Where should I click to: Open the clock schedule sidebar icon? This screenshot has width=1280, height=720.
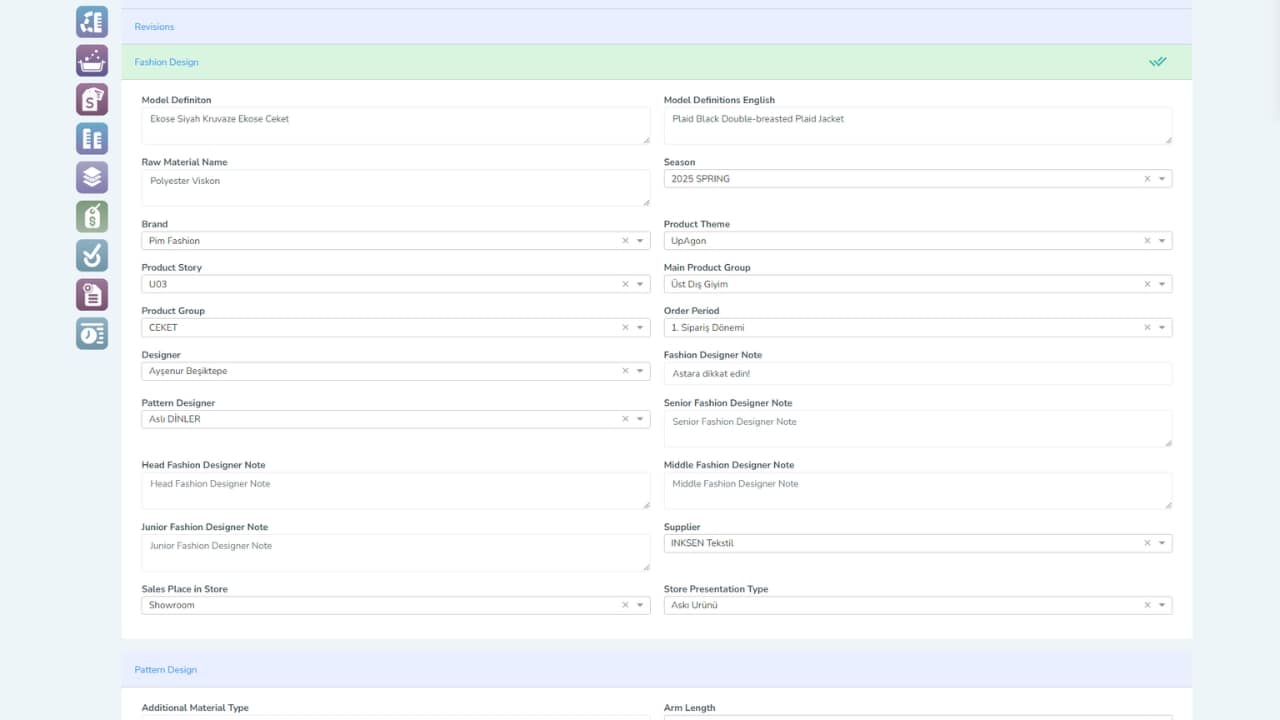click(92, 334)
